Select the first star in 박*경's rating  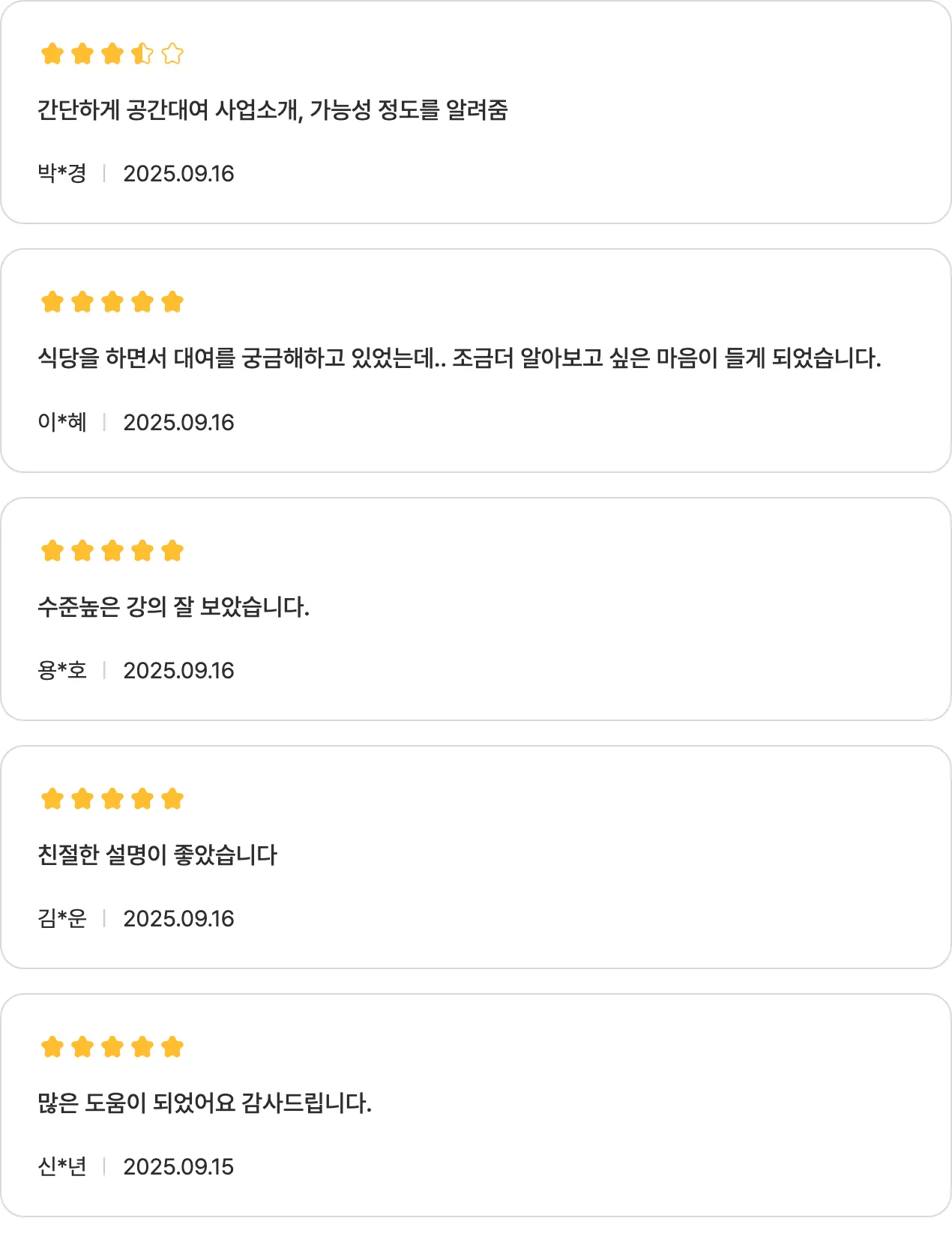[52, 54]
